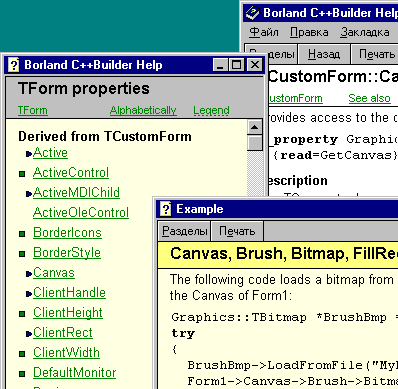Open the ClientRect property link
This screenshot has height=389, width=398.
[63, 333]
